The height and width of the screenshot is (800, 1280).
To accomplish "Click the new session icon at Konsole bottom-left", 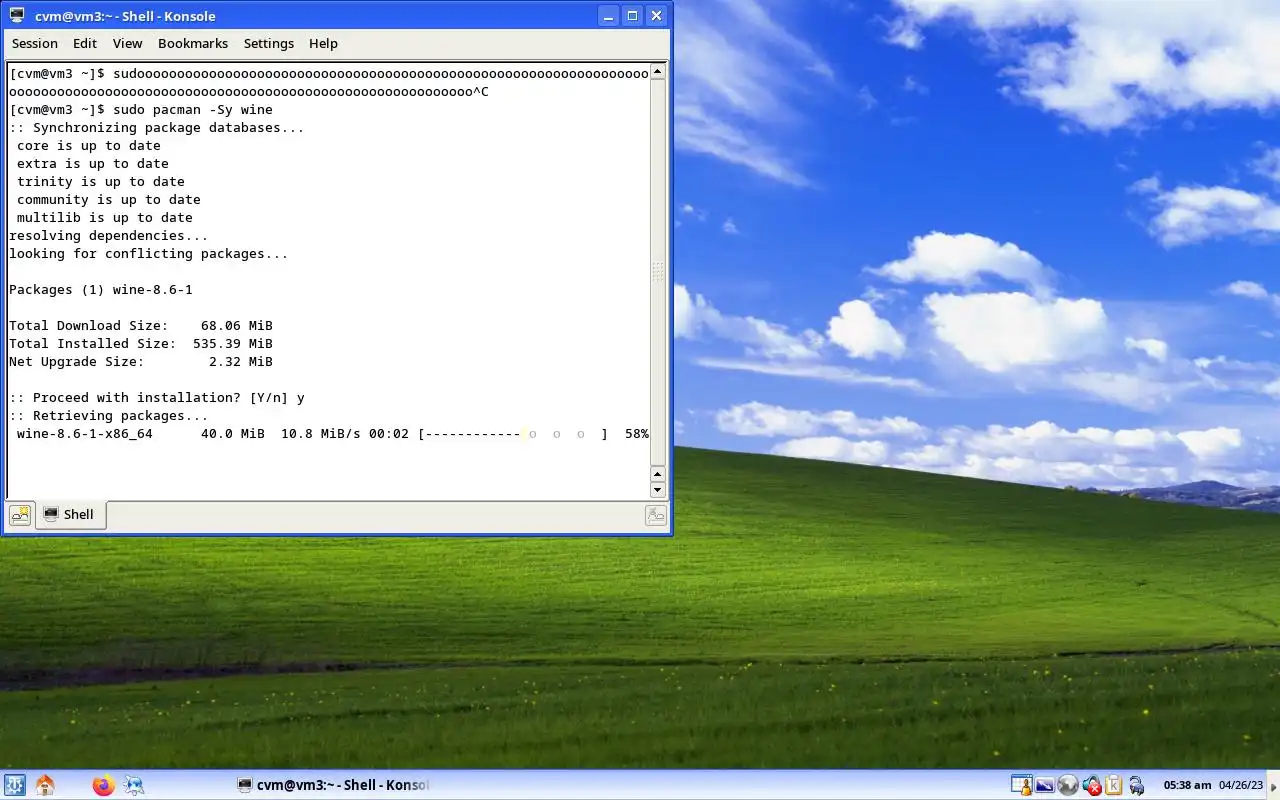I will [20, 515].
